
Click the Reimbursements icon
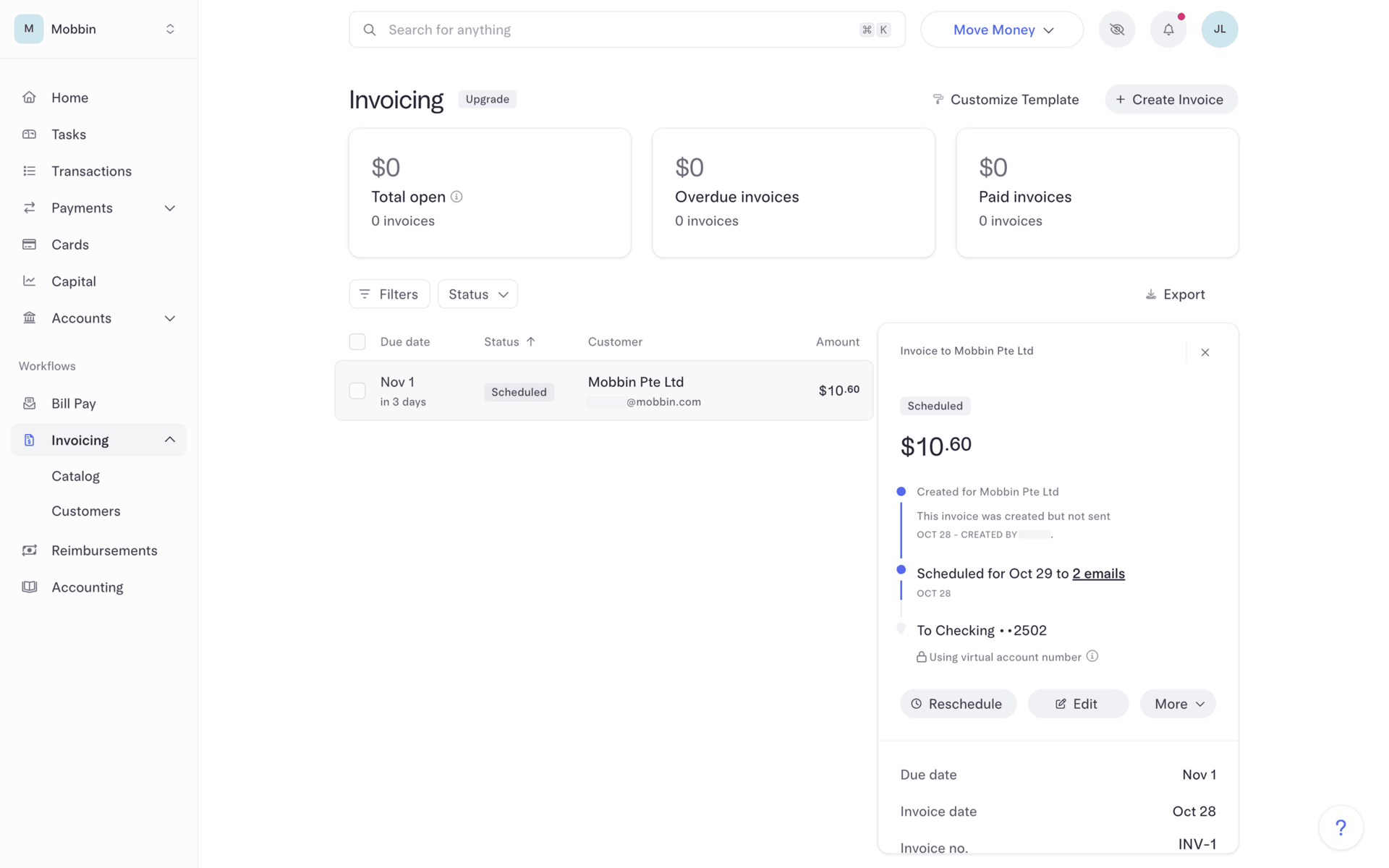(29, 550)
